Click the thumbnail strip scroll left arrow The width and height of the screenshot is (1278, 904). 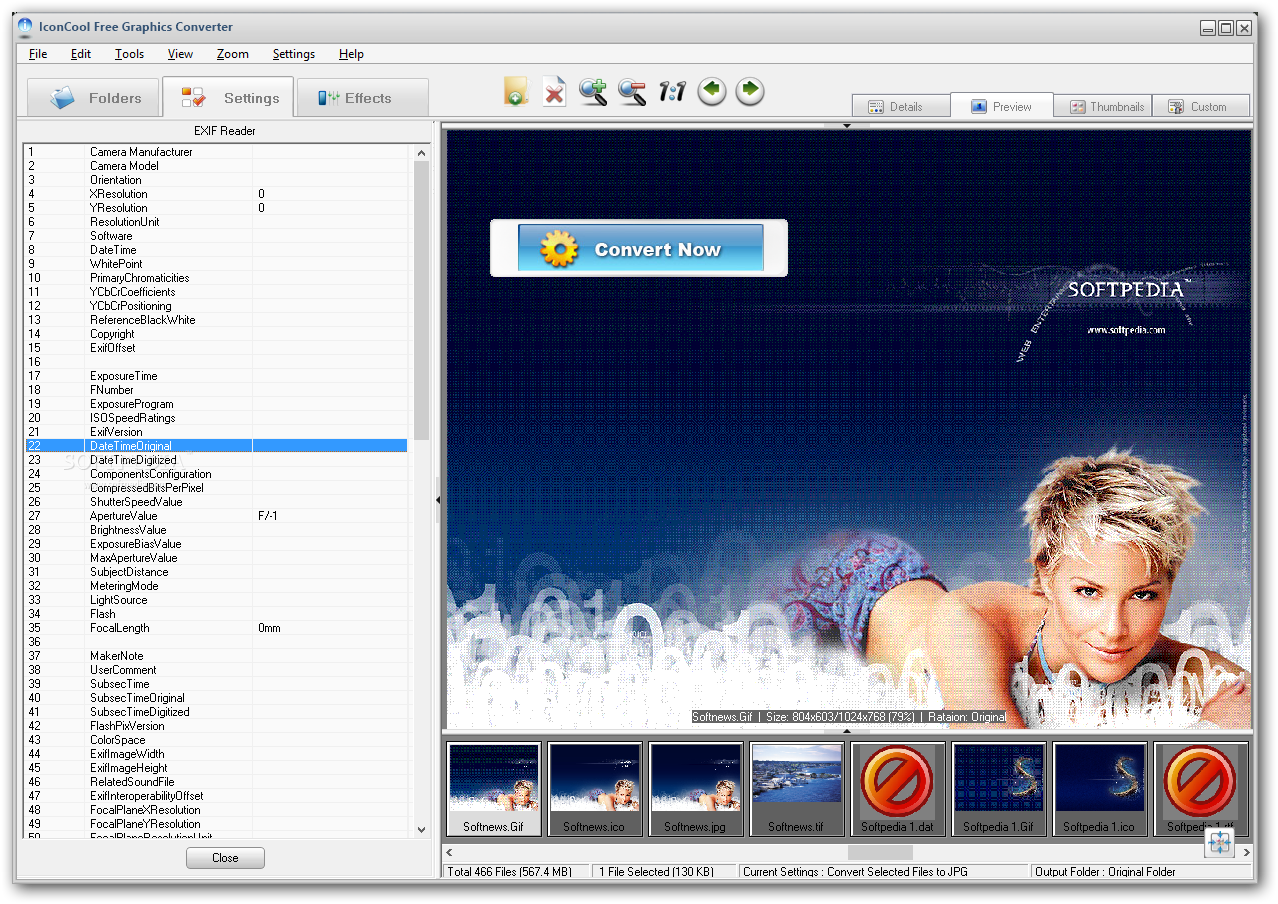coord(449,852)
